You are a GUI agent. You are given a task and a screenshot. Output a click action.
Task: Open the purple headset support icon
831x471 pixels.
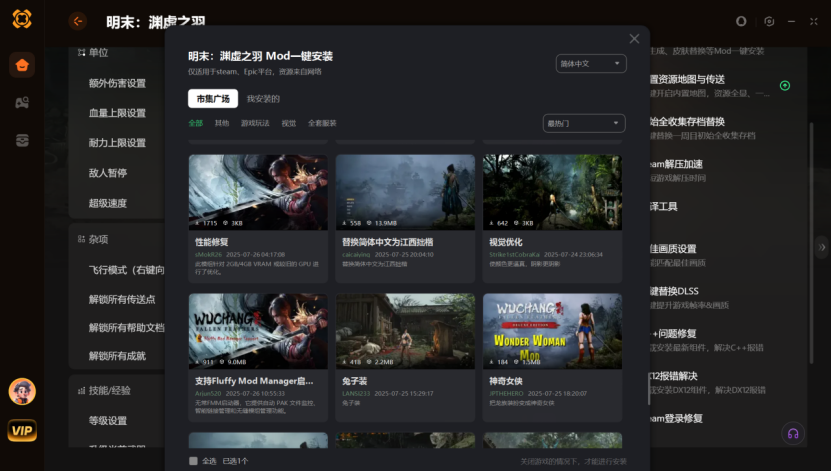click(x=793, y=433)
